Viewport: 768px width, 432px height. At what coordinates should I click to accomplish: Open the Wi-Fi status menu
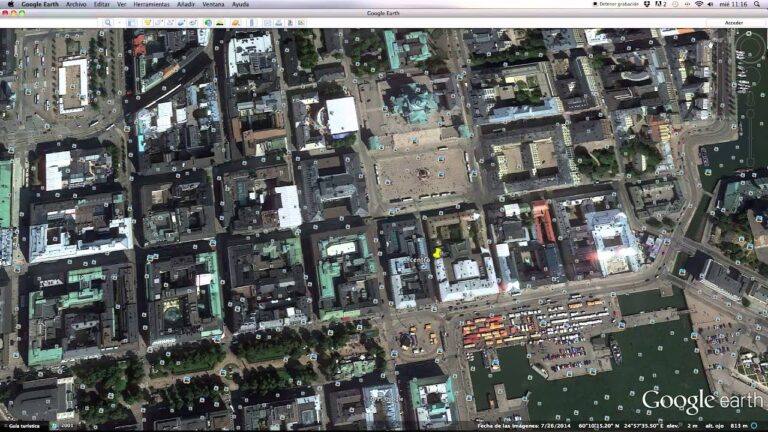699,4
